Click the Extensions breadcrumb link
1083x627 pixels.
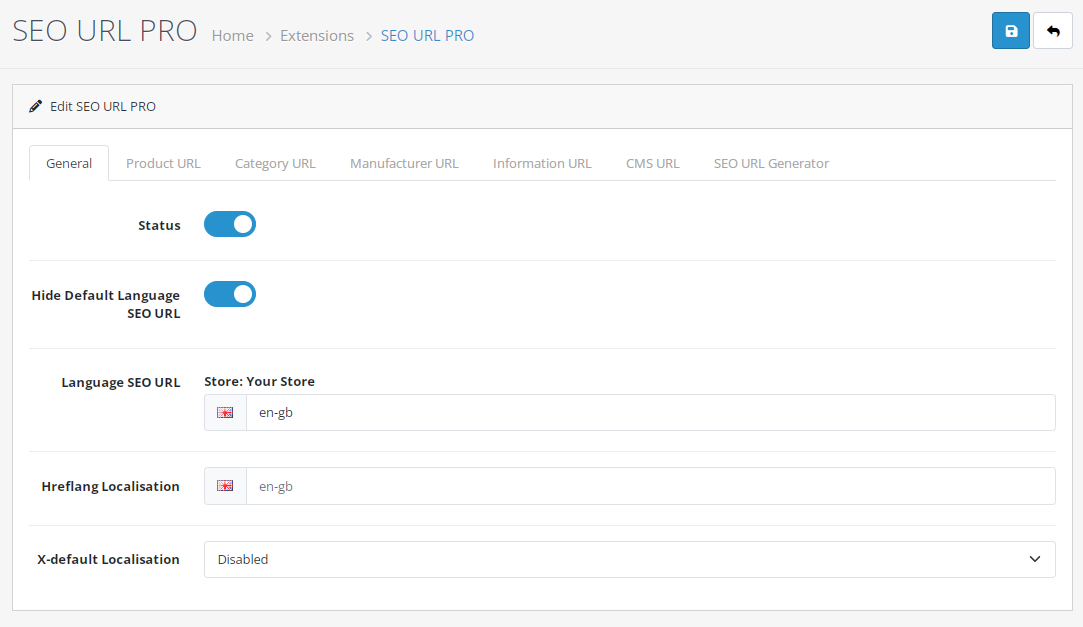point(317,36)
